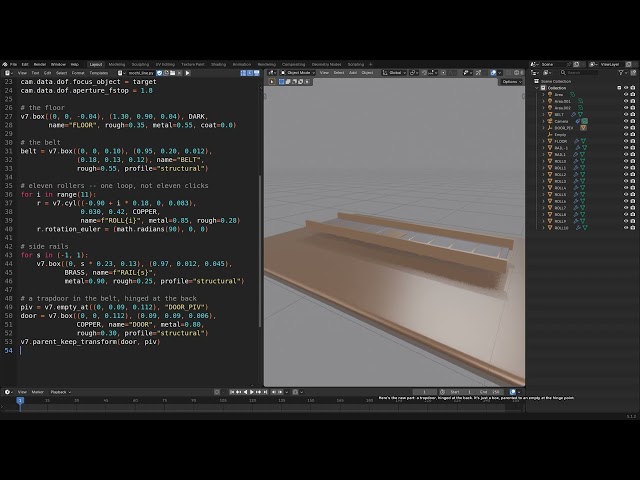This screenshot has height=480, width=640.
Task: Expand the BELT object in outliner
Action: [x=543, y=114]
